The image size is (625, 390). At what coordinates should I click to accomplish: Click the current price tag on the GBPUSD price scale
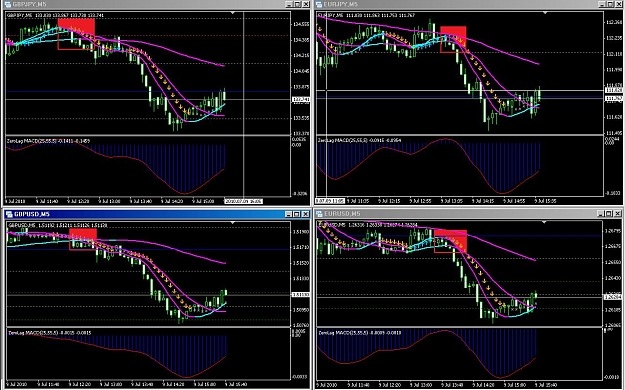pos(301,295)
